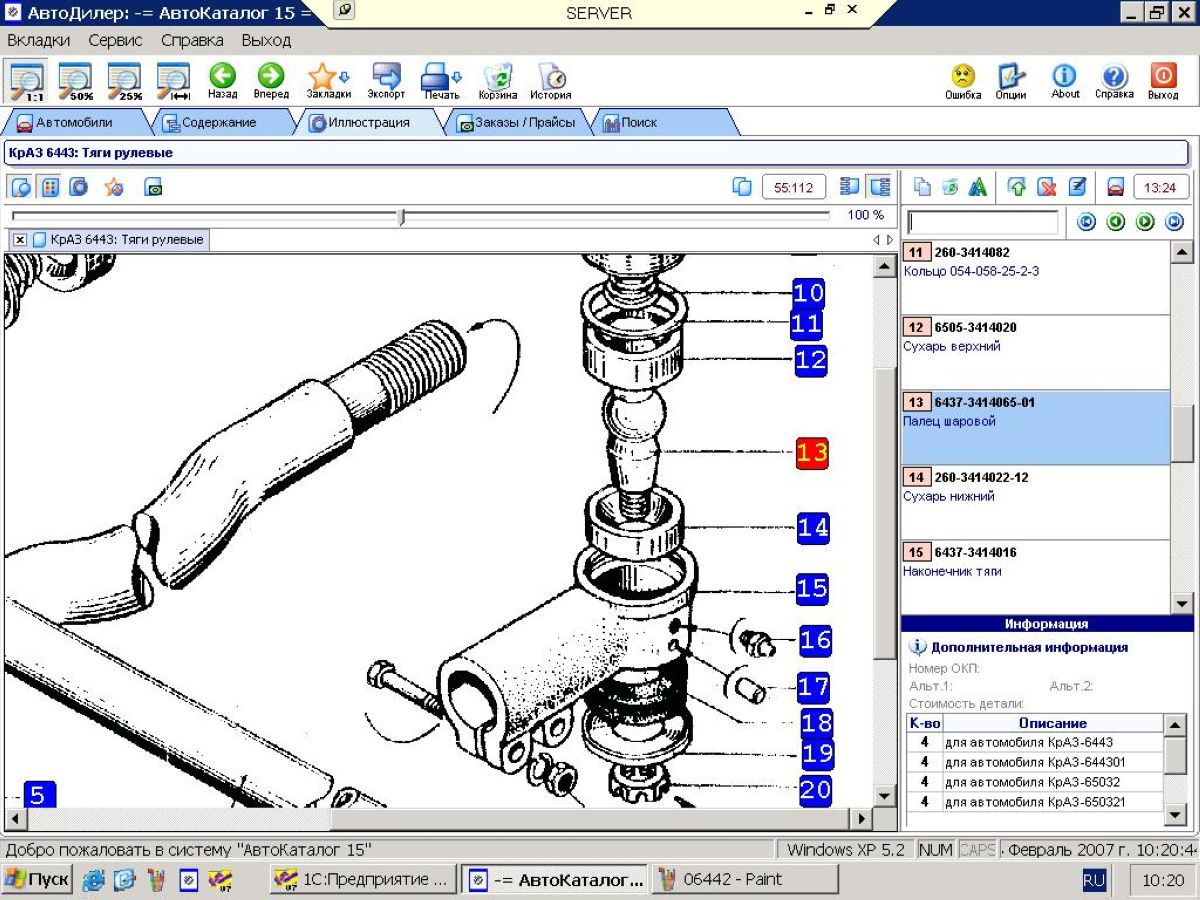Screen dimensions: 1200x900
Task: Click the blue-green letter A icon
Action: pos(978,187)
